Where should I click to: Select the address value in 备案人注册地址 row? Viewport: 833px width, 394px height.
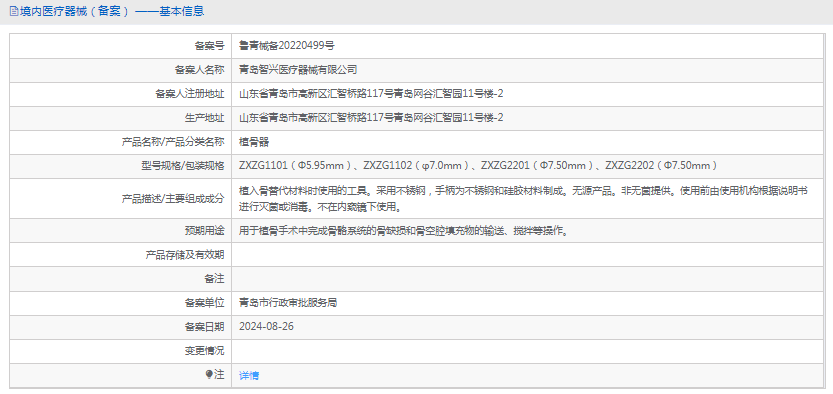(x=371, y=94)
